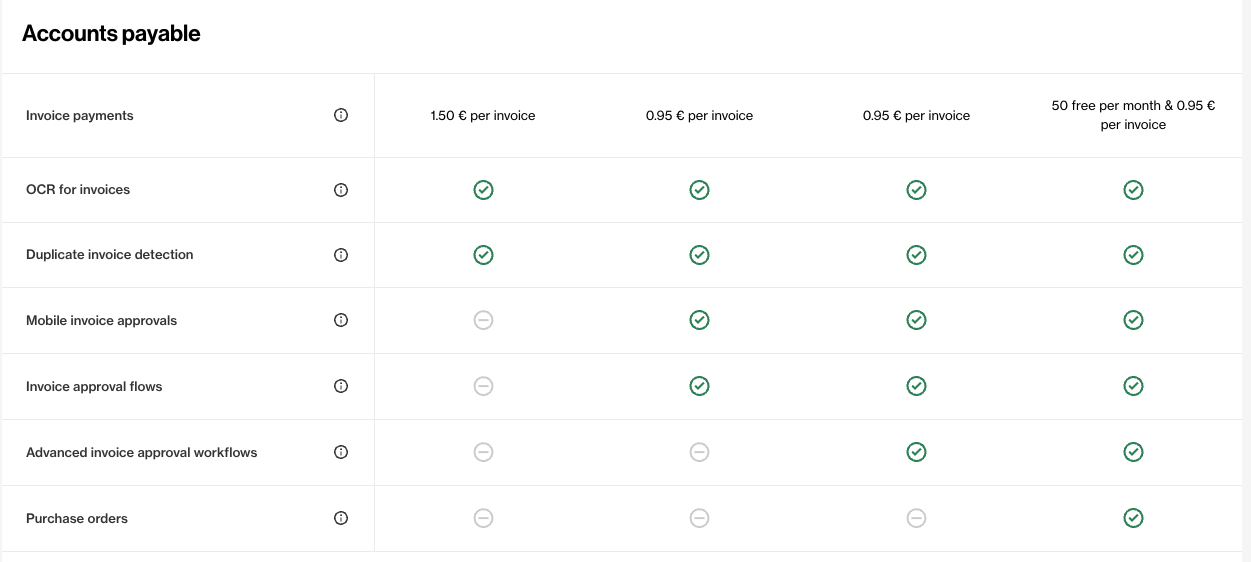Click the "1.50 € per invoice" price
Screen dimensions: 1251x562
tap(483, 116)
